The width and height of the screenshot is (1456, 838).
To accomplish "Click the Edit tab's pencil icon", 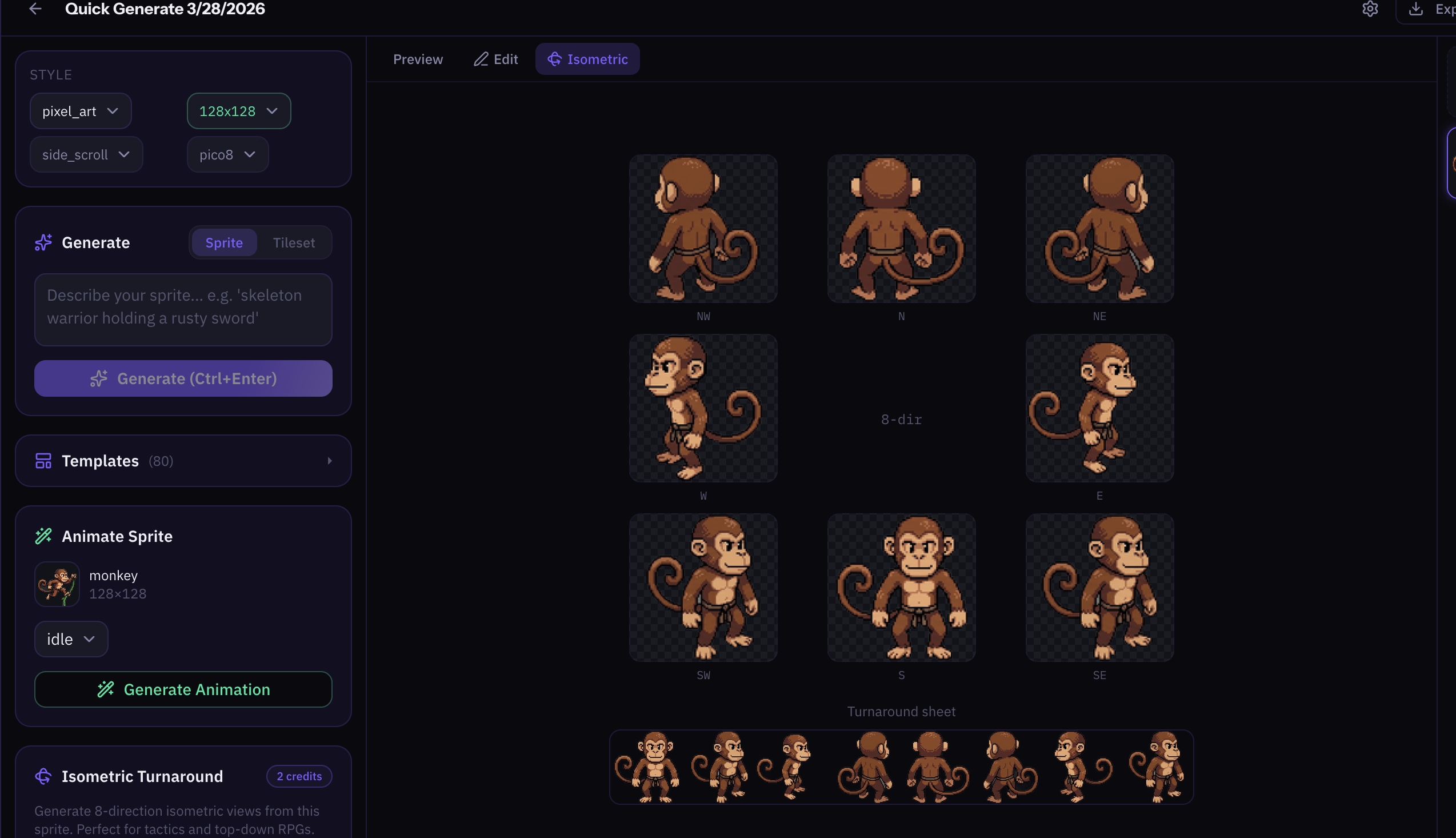I will tap(481, 59).
